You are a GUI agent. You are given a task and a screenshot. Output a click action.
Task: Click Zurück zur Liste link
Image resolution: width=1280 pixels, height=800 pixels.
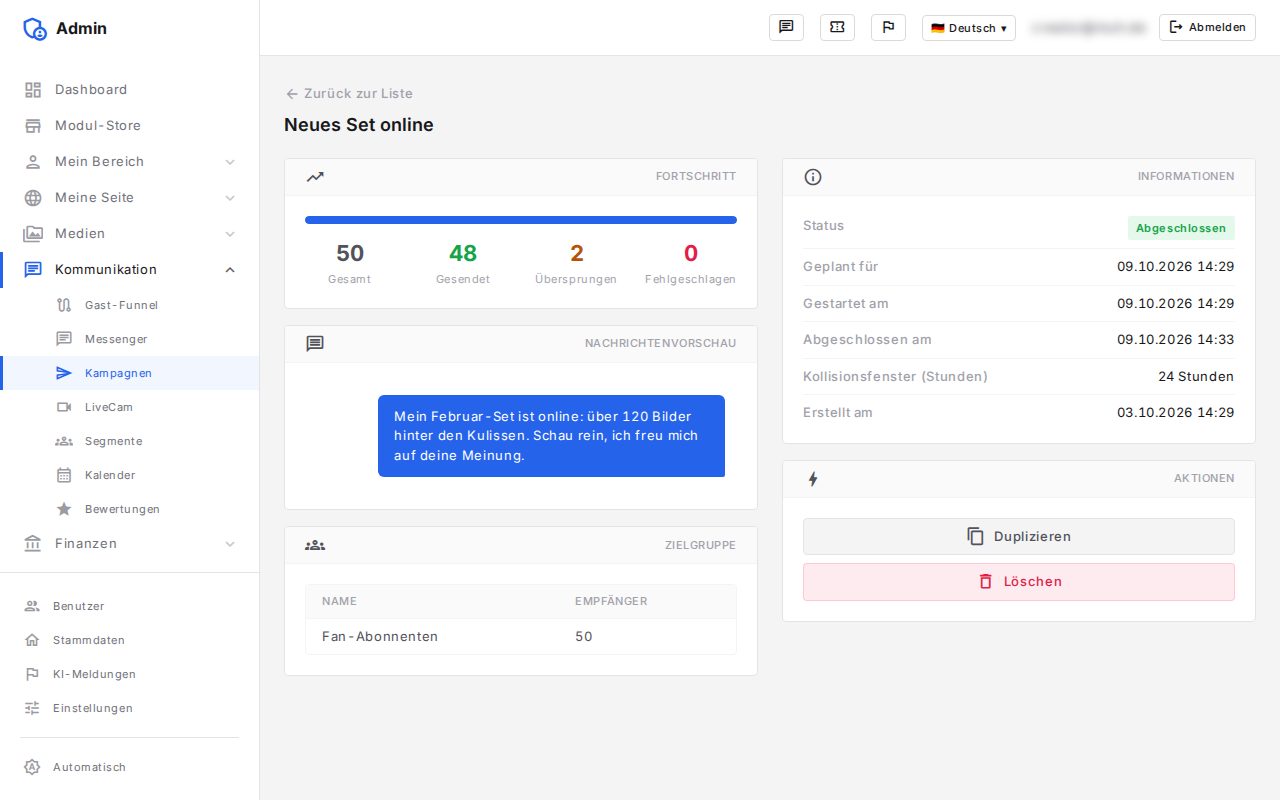coord(349,93)
